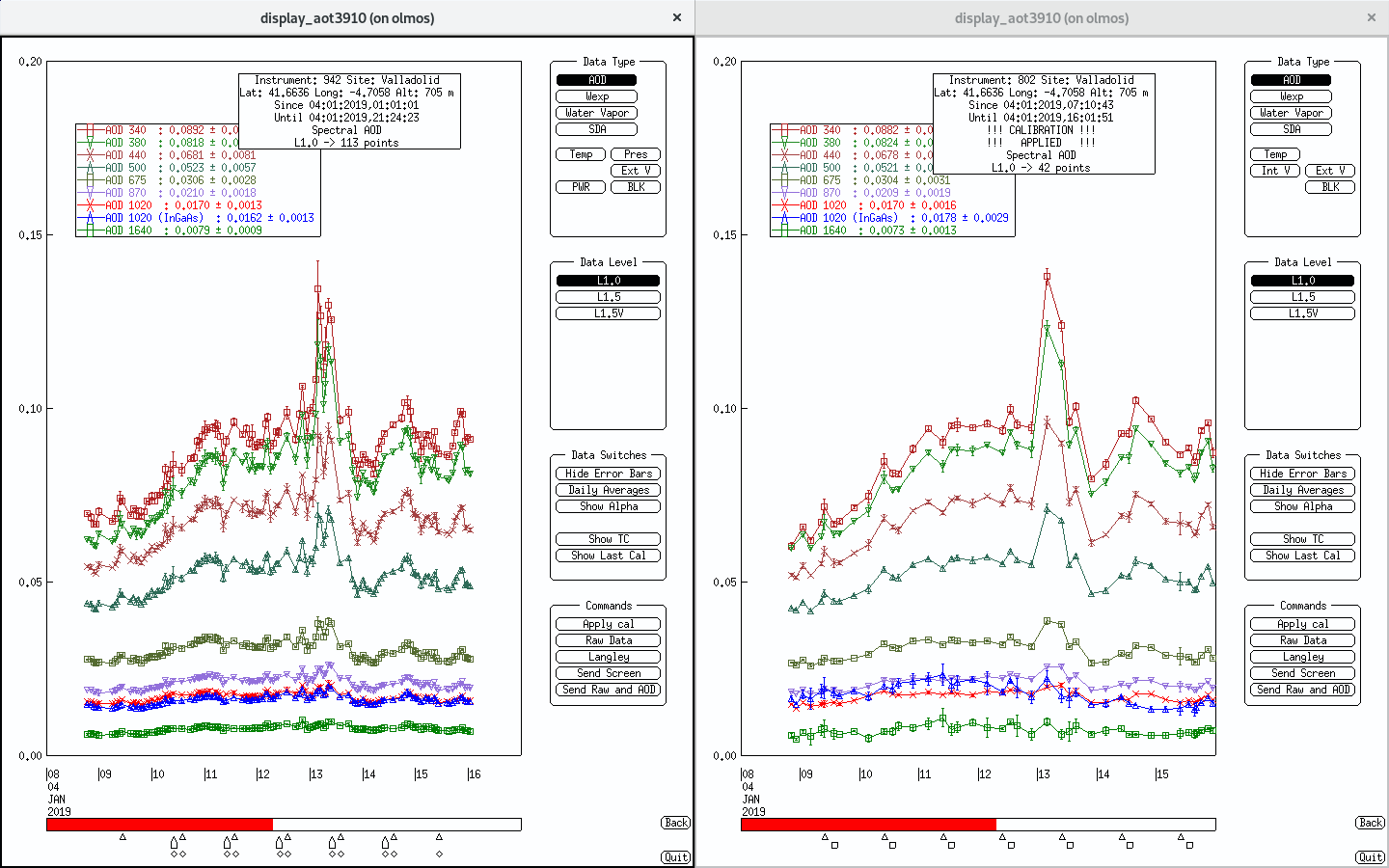Click Back button in right window
1389x868 pixels.
1371,823
